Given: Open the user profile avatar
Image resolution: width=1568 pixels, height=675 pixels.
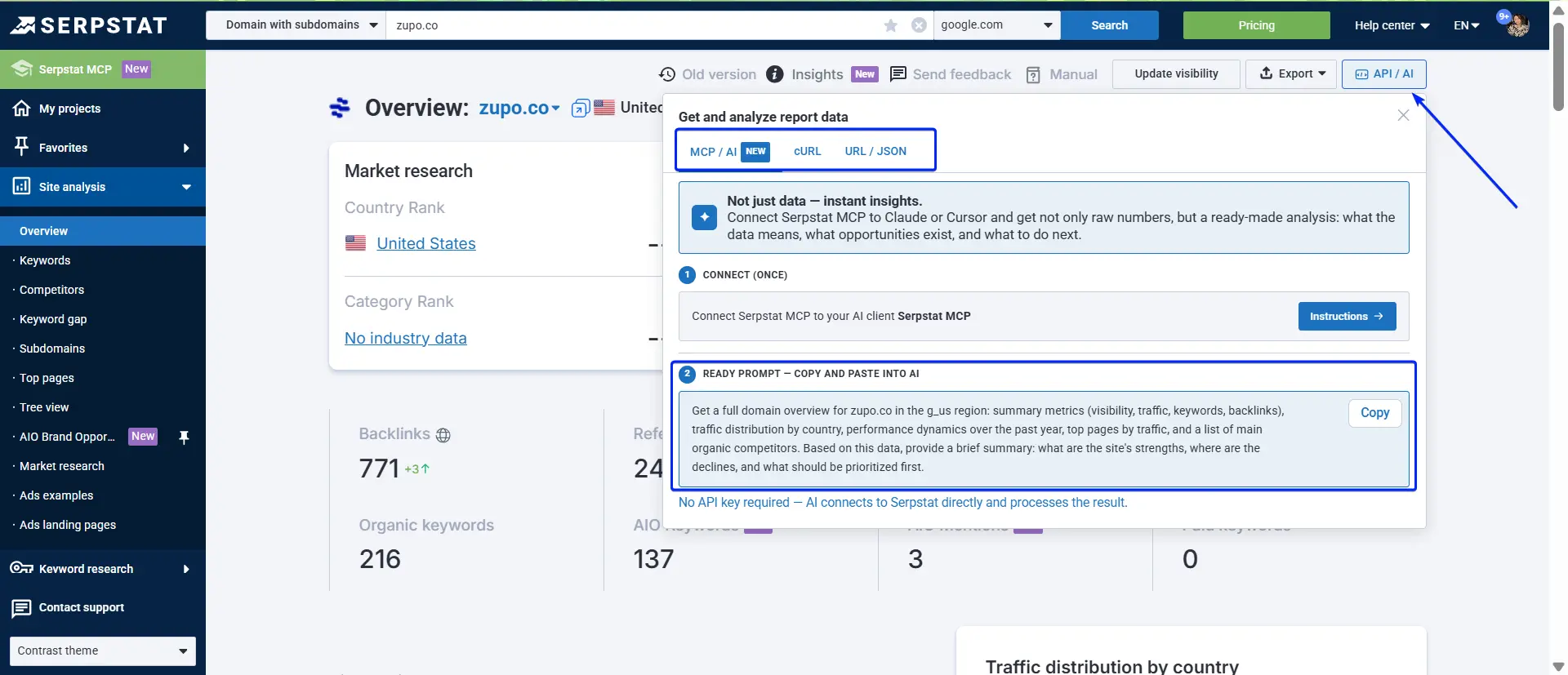Looking at the screenshot, I should (1518, 25).
